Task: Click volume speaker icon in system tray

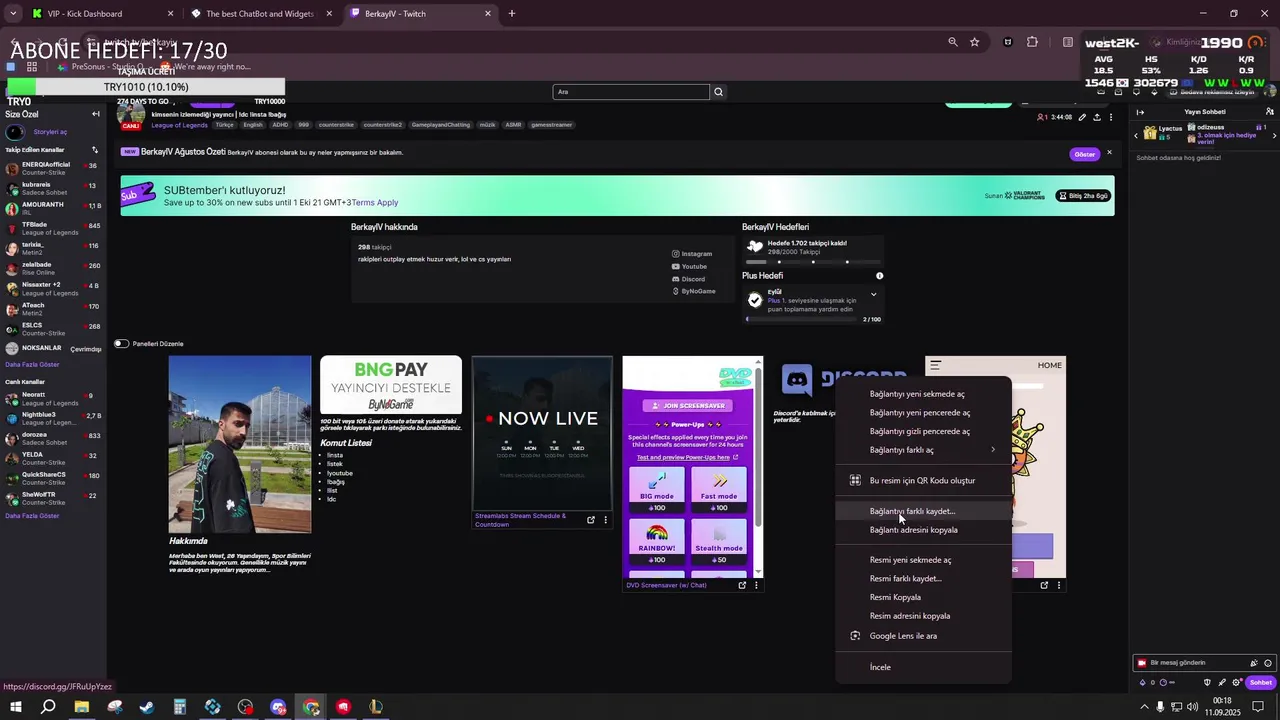Action: (x=1191, y=707)
